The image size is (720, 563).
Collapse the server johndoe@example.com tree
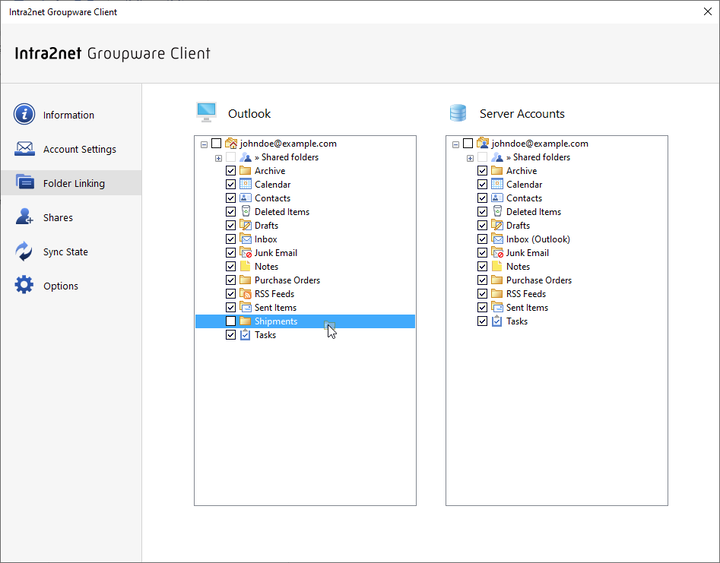(456, 144)
